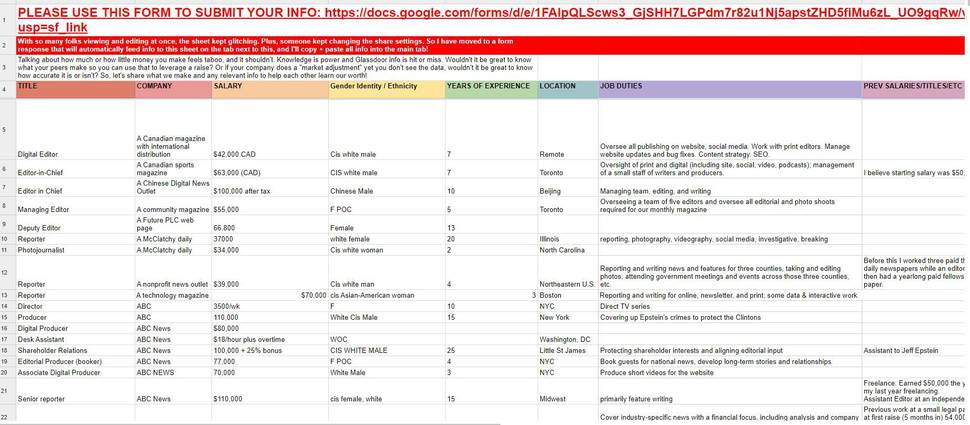Viewport: 970px width, 425px height.
Task: Click the 'Associate Digital Producer' cell
Action: [75, 373]
